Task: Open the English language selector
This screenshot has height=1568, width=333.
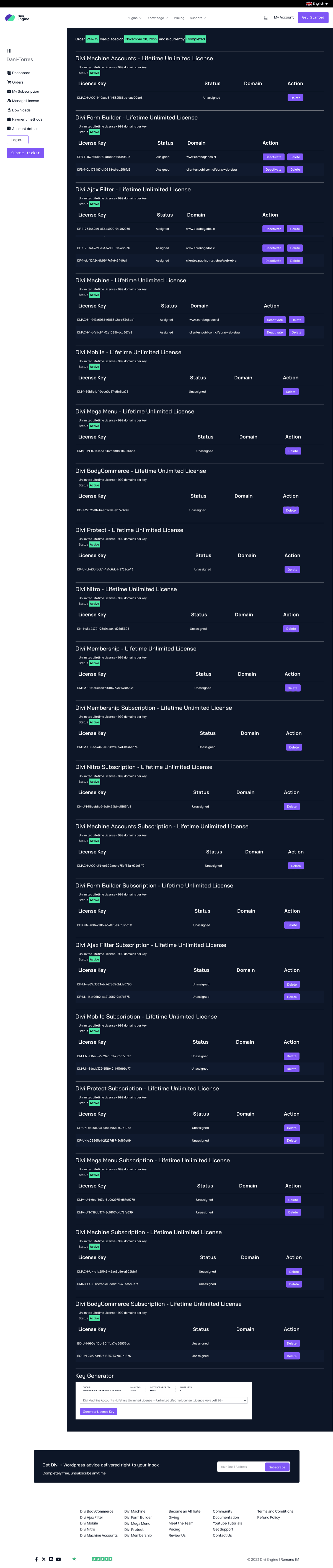Action: pos(317,4)
